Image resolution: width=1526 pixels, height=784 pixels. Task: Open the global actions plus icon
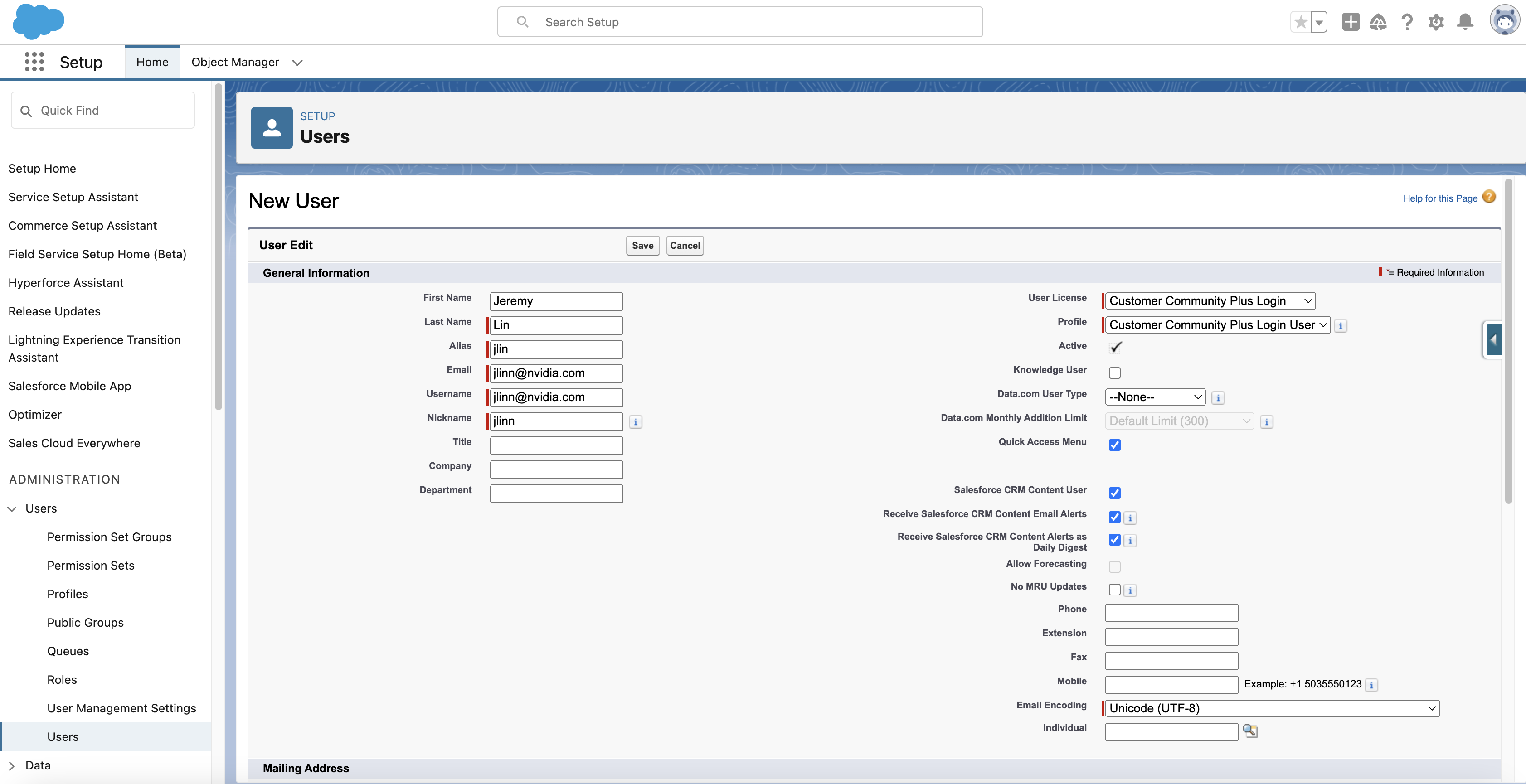click(1351, 22)
